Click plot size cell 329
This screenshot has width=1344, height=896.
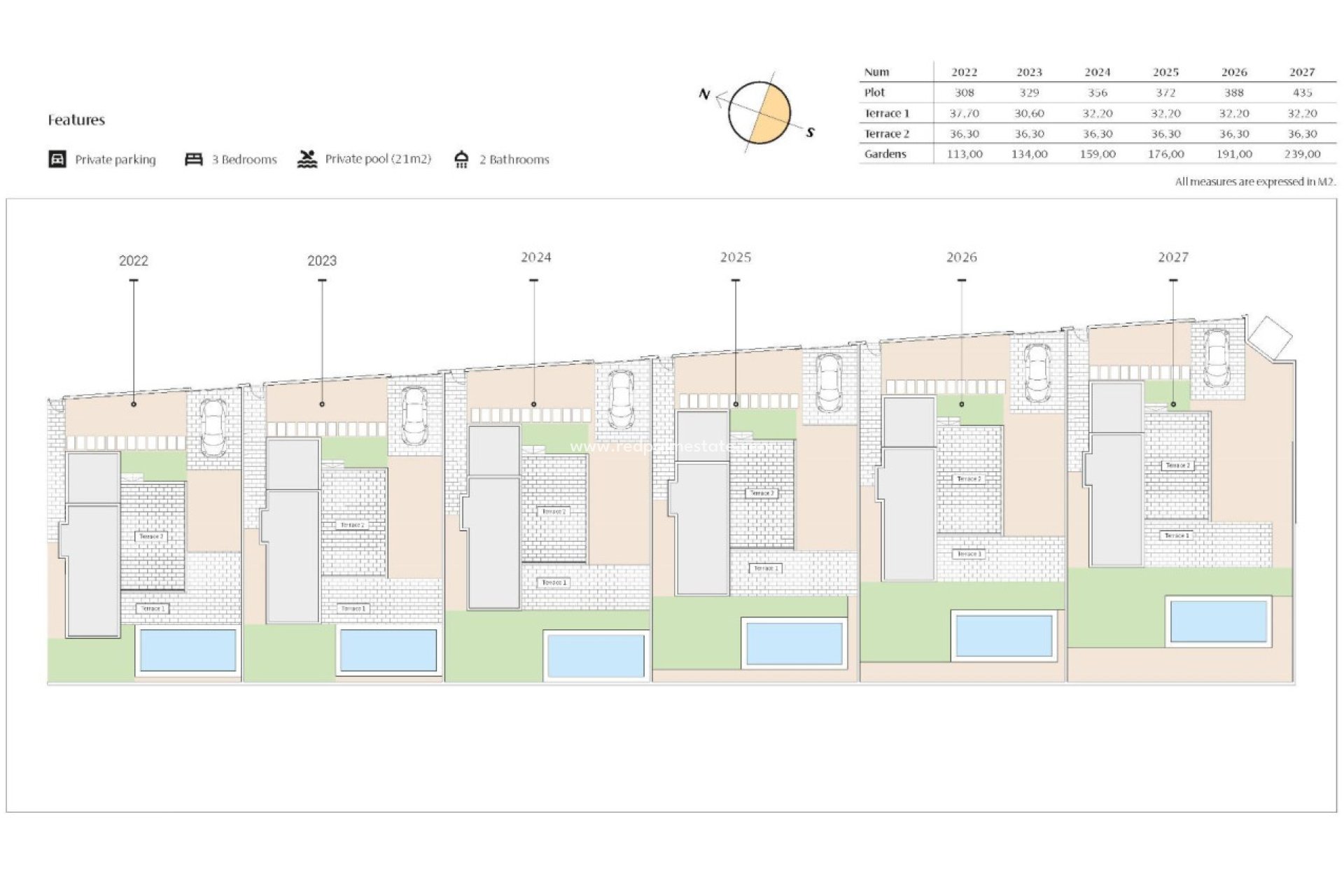pyautogui.click(x=1029, y=92)
